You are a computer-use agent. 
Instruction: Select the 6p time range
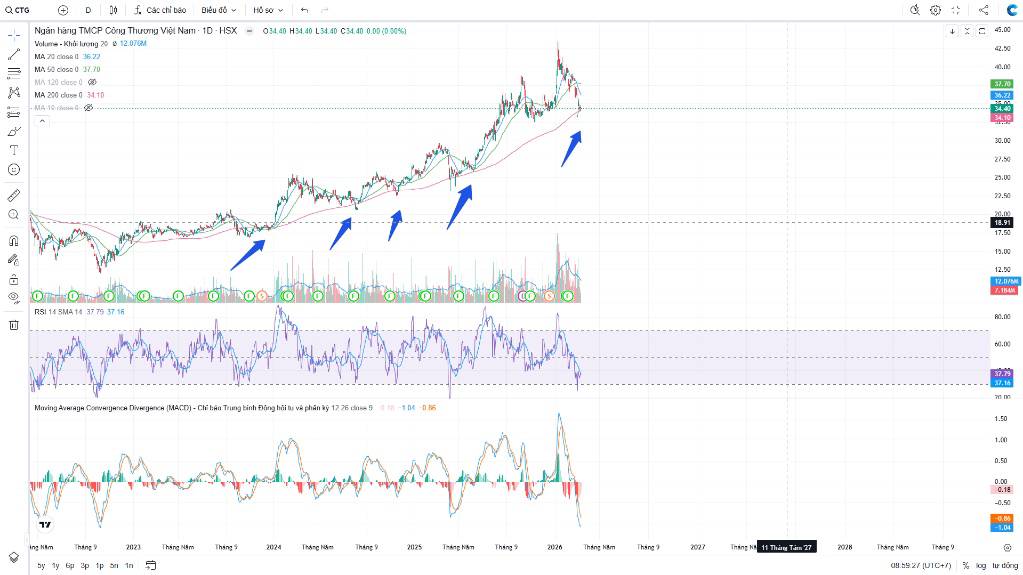click(70, 566)
